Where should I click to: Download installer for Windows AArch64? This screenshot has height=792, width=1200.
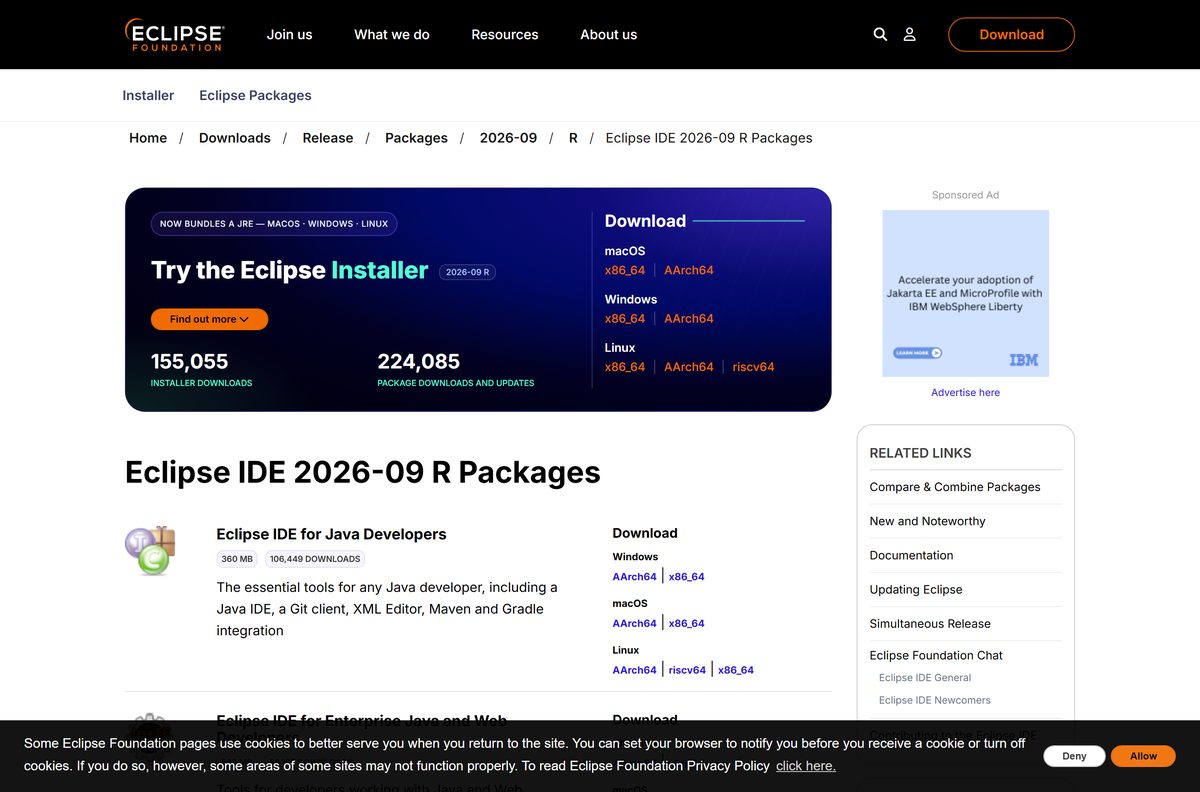click(689, 318)
